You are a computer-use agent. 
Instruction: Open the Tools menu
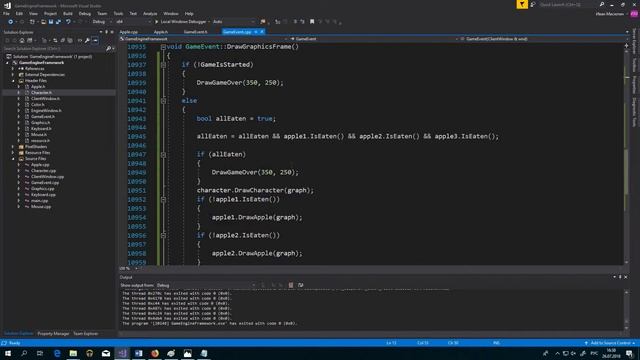point(118,13)
